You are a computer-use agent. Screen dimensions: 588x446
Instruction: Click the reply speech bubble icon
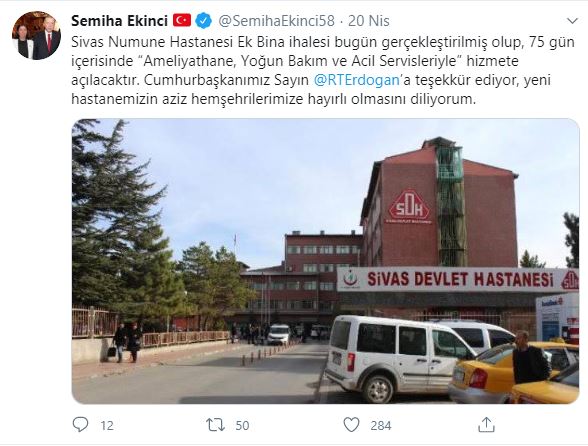point(80,425)
